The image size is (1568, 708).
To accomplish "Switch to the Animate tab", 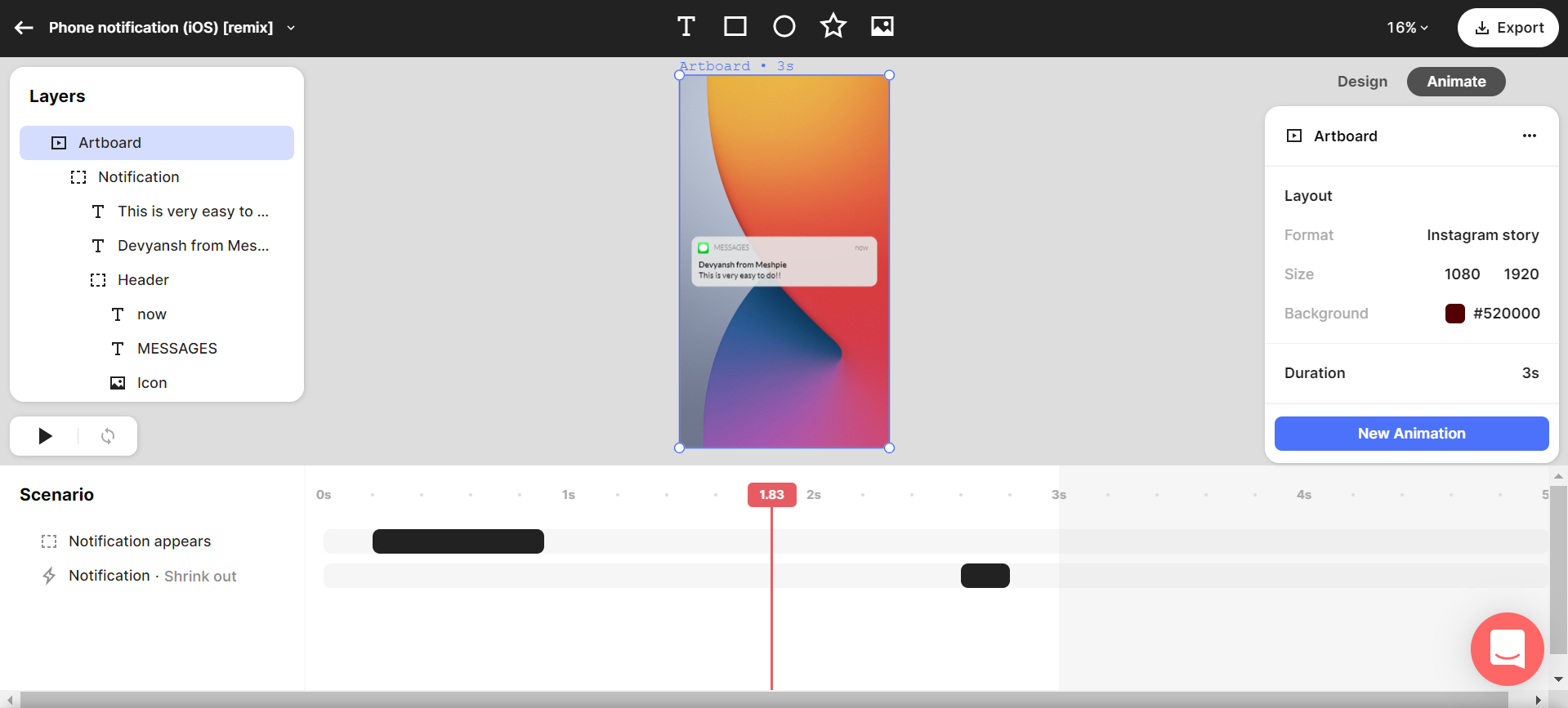I will coord(1456,82).
